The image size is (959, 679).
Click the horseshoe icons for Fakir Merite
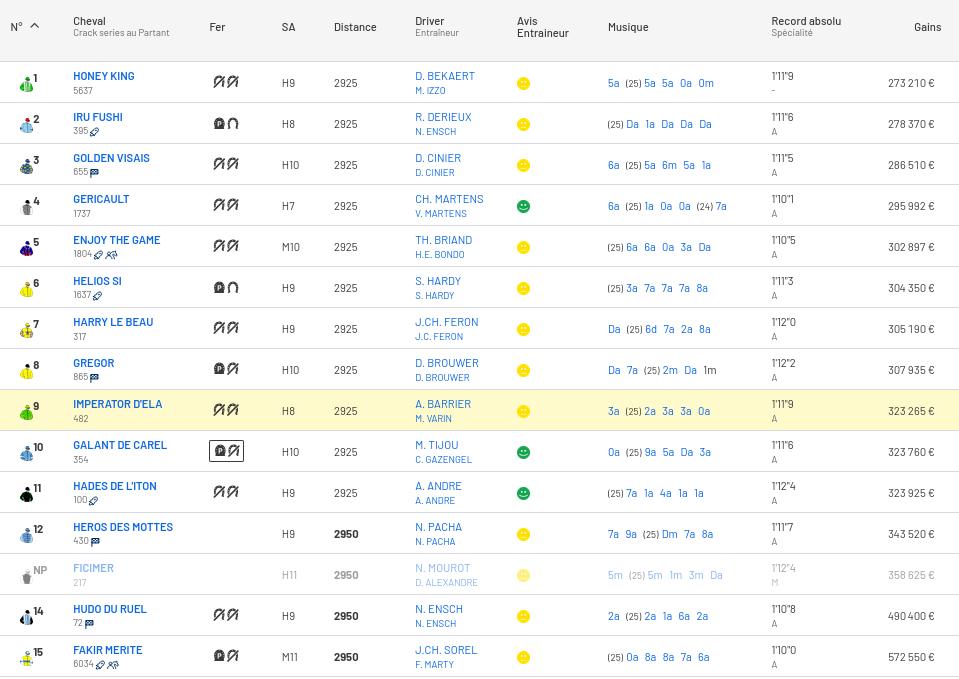225,656
